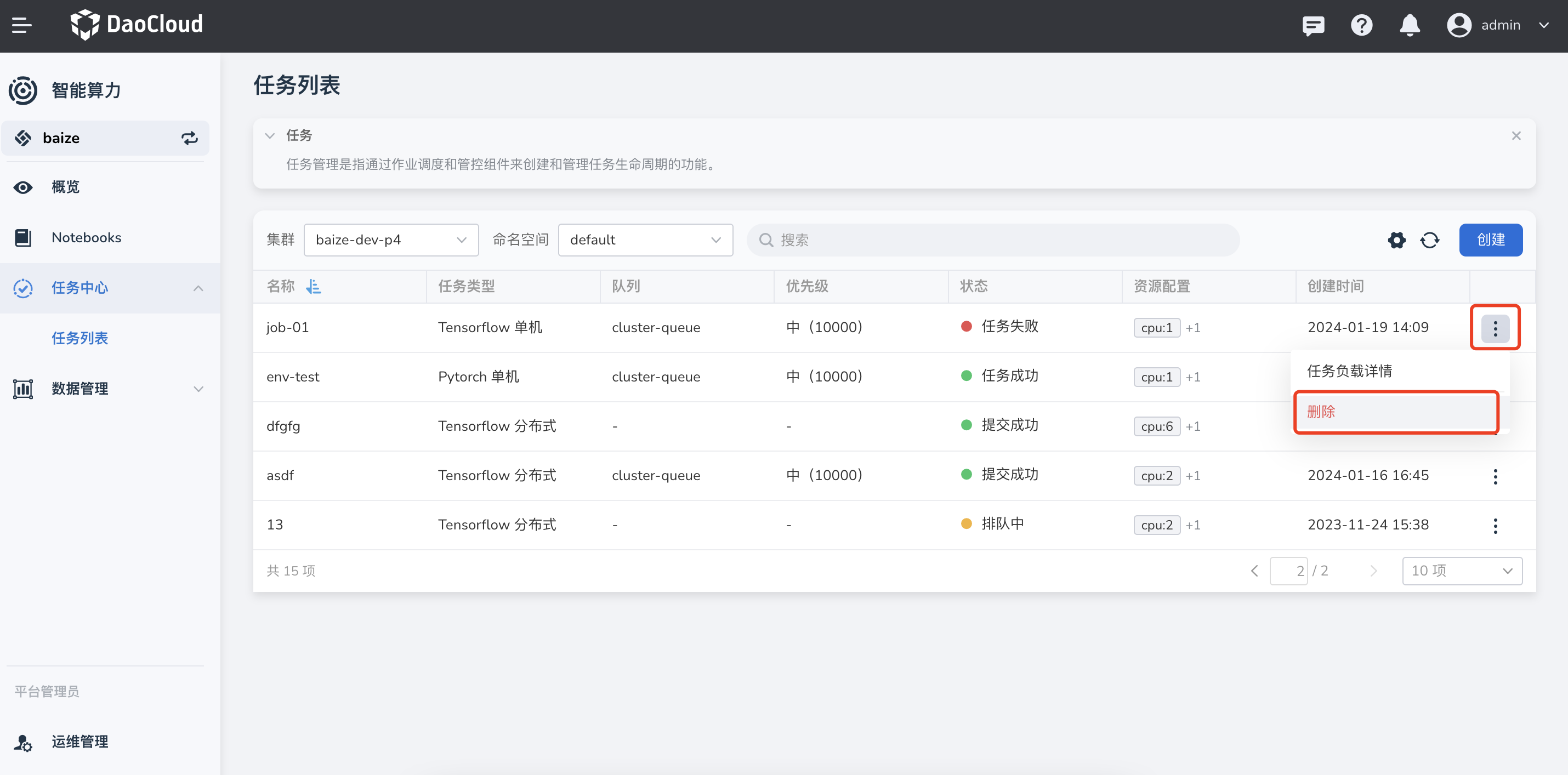This screenshot has height=775, width=1568.
Task: Open Notebooks in the sidebar
Action: point(87,237)
